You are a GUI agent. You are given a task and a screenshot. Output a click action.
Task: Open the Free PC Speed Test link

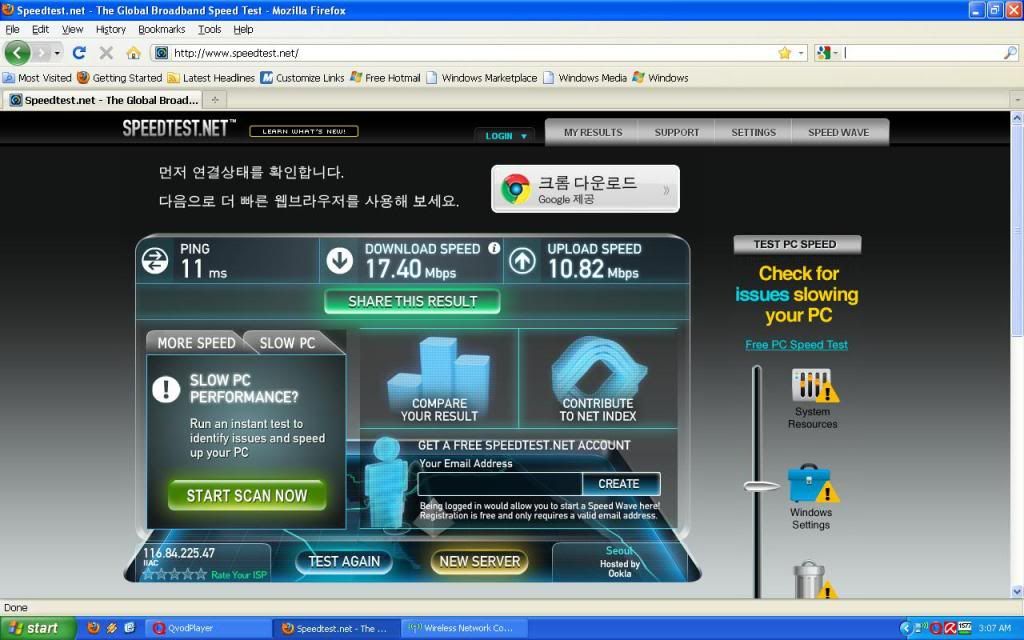[x=796, y=345]
